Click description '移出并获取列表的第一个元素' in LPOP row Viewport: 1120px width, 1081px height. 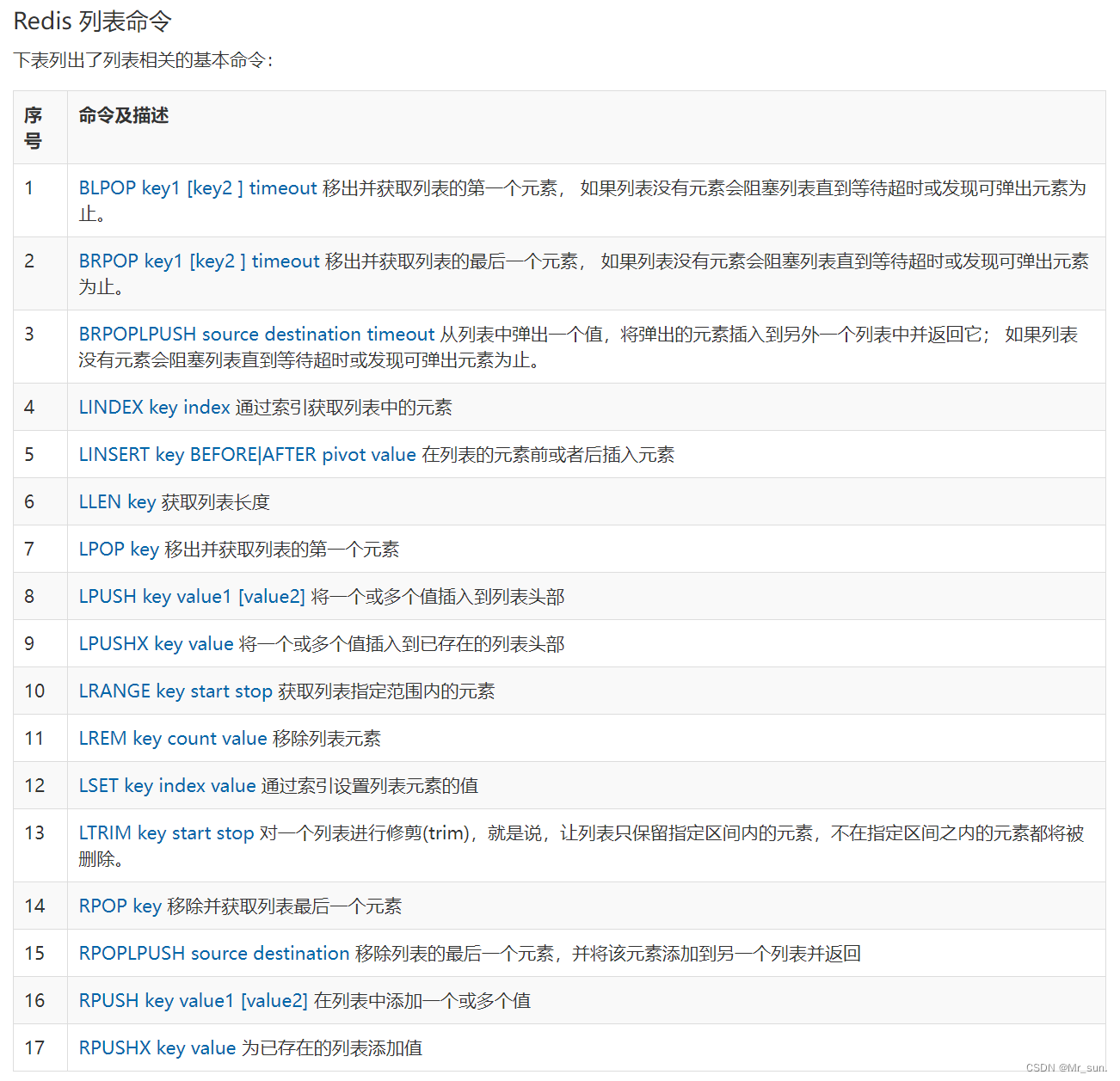282,550
